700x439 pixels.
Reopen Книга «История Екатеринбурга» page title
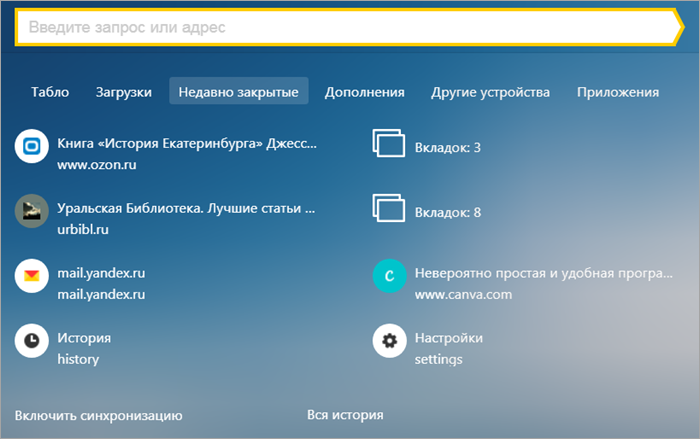click(187, 143)
